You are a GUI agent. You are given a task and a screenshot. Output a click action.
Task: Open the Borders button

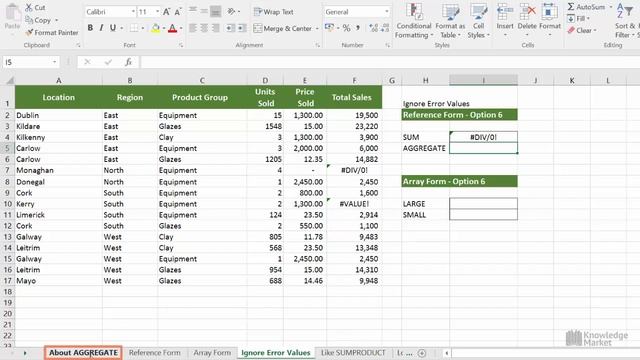[x=134, y=28]
